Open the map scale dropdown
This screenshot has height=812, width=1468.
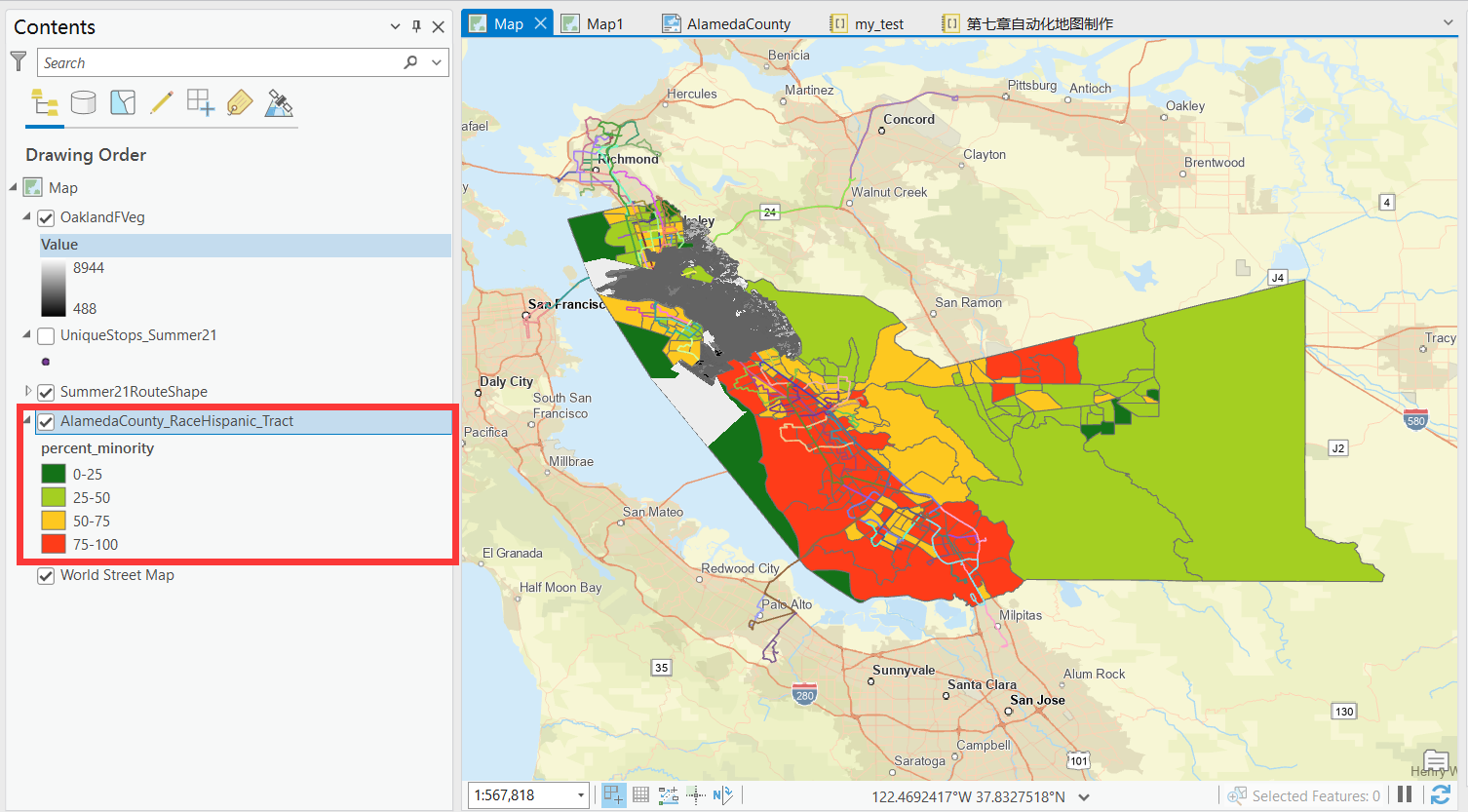tap(581, 795)
